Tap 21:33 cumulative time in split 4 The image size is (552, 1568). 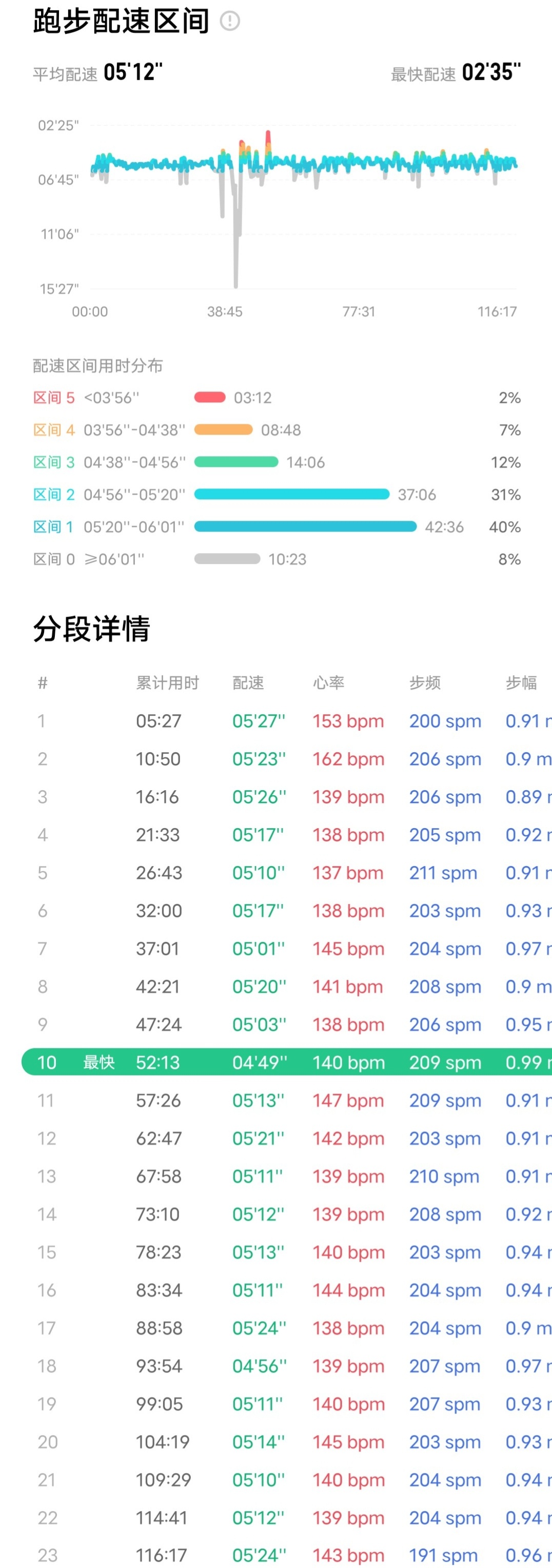(157, 834)
